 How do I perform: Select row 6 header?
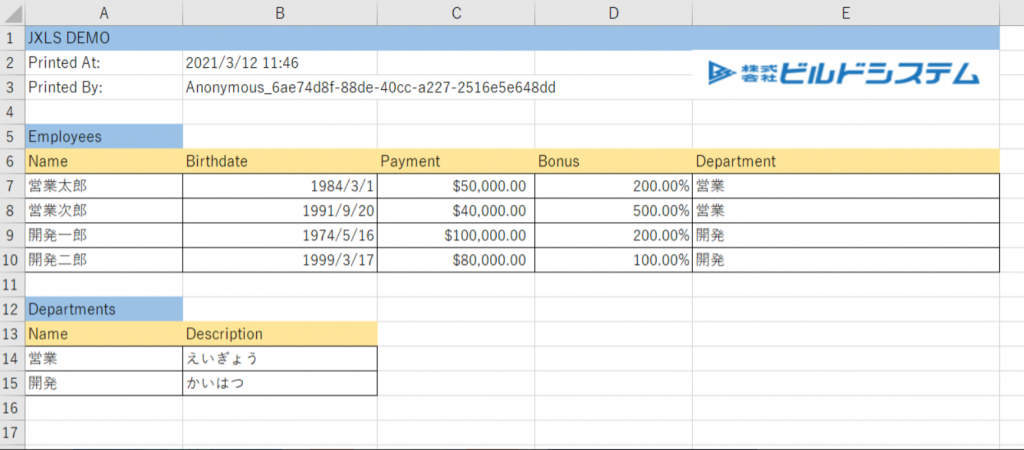pyautogui.click(x=12, y=161)
